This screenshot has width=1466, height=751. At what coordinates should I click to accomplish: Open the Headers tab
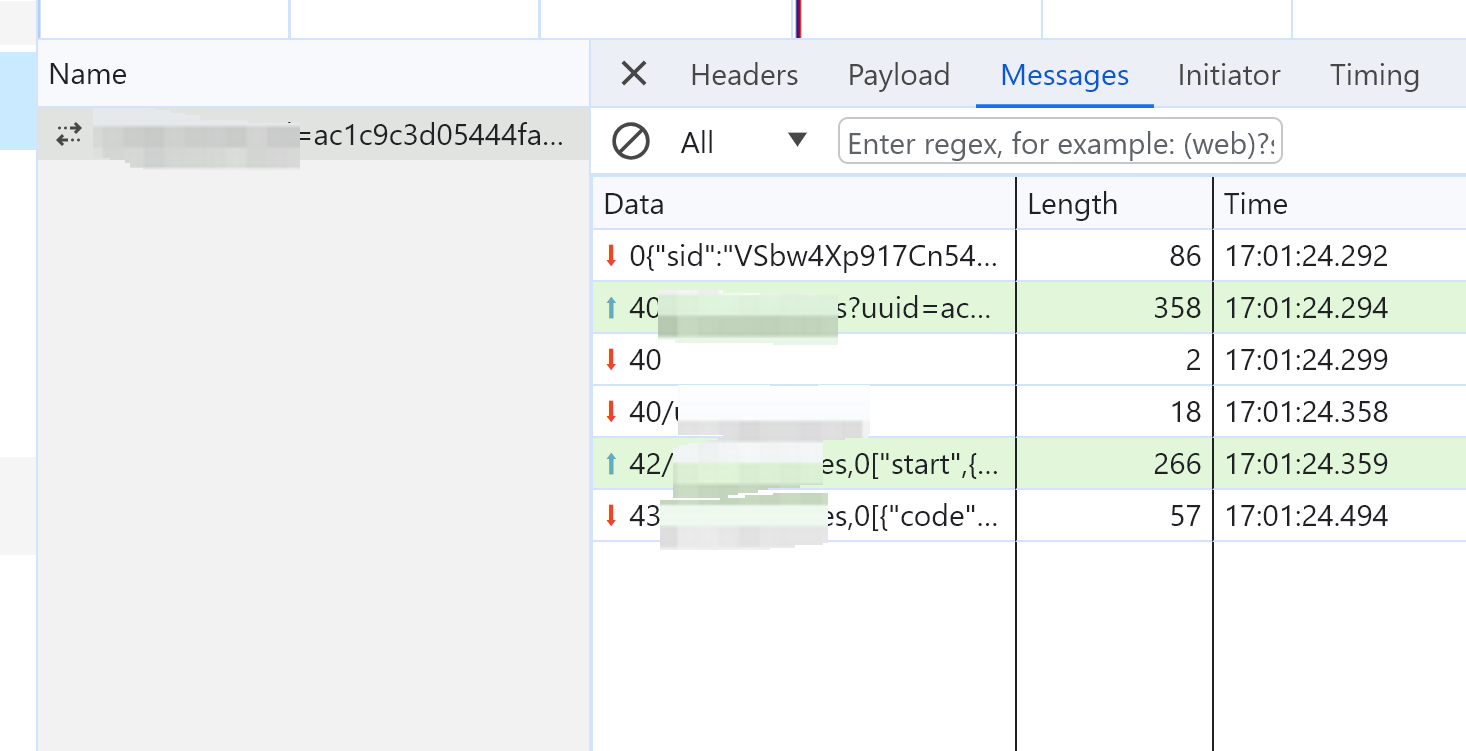tap(744, 75)
